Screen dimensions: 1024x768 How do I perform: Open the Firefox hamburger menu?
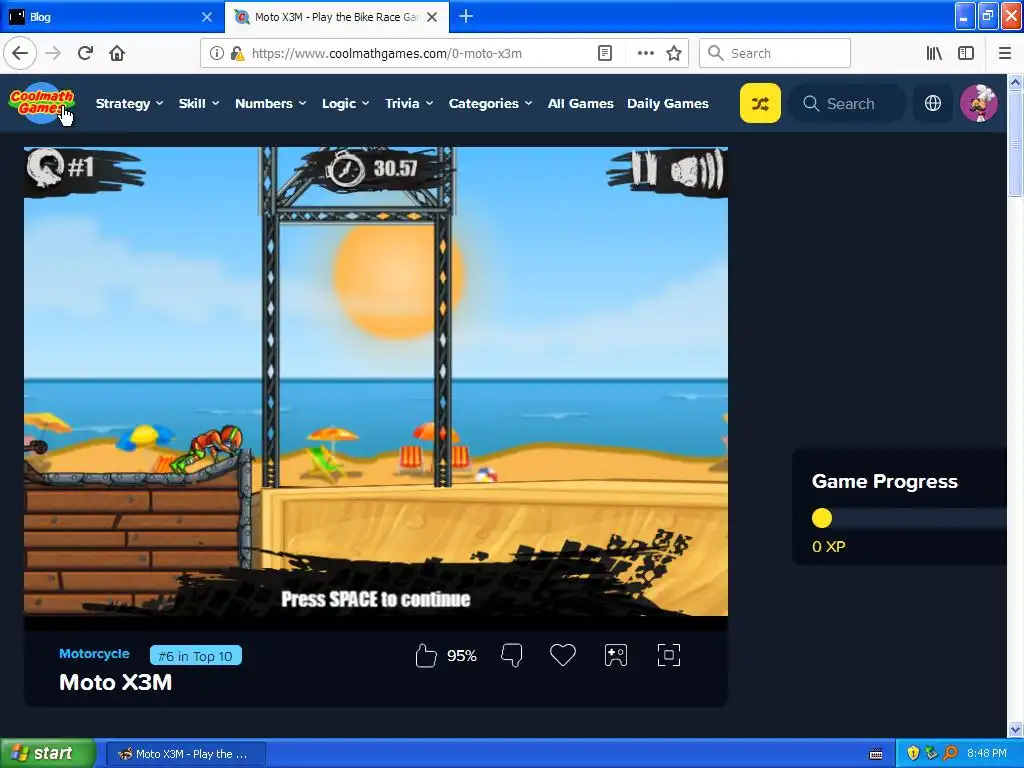[x=1005, y=53]
